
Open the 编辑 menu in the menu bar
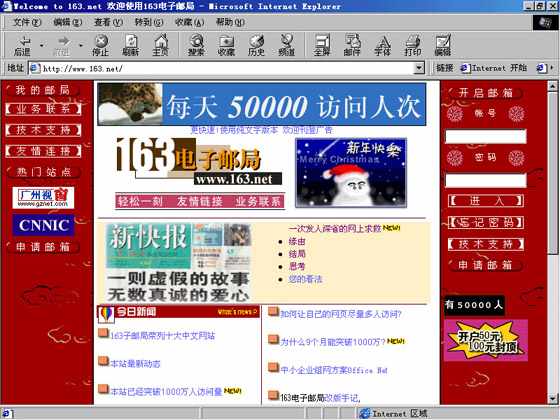(x=68, y=22)
